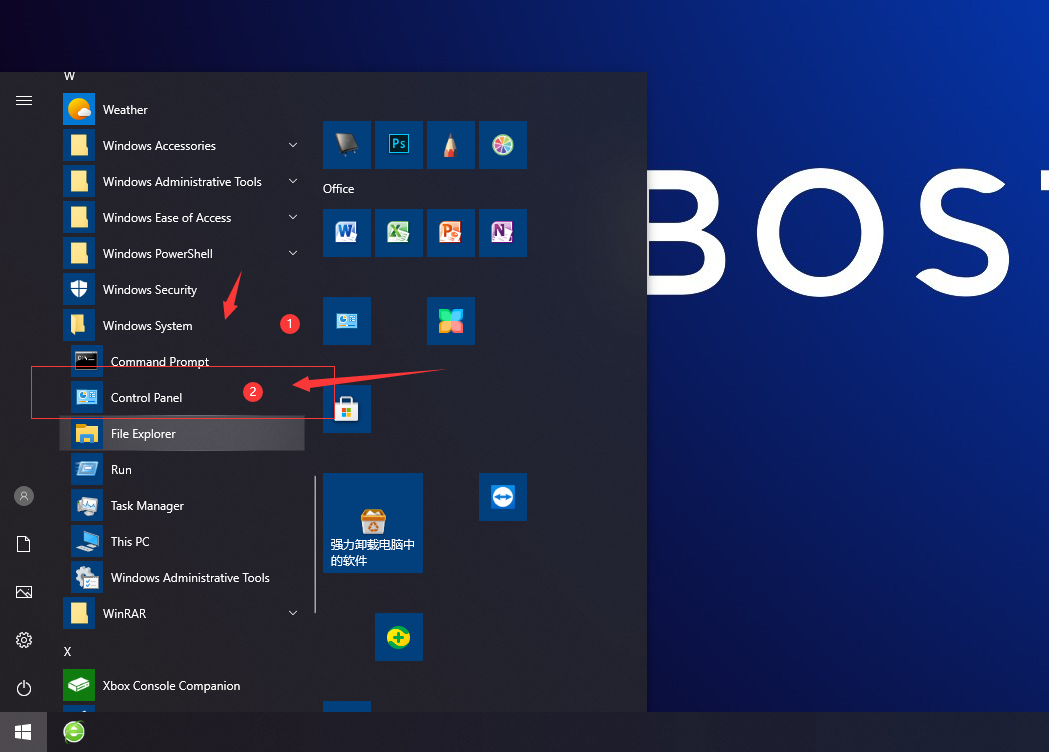Launch Task Manager
Viewport: 1049px width, 752px height.
click(x=182, y=506)
